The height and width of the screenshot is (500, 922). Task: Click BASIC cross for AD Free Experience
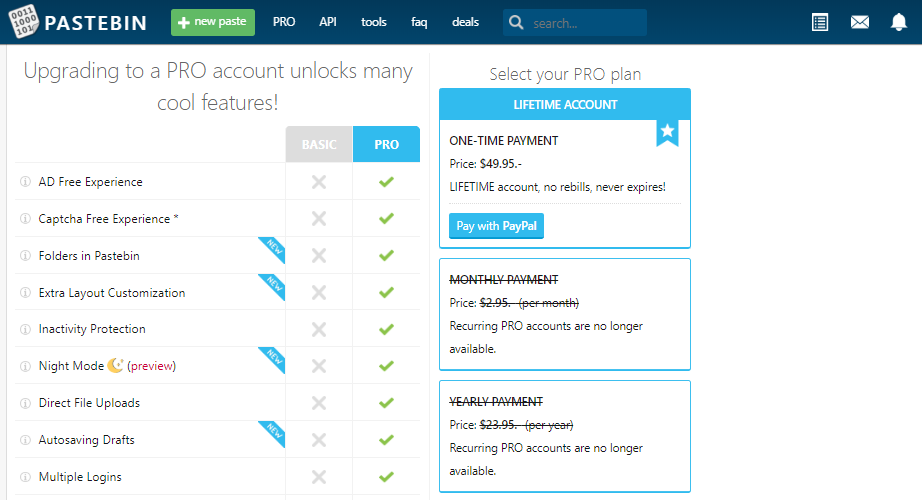point(319,182)
